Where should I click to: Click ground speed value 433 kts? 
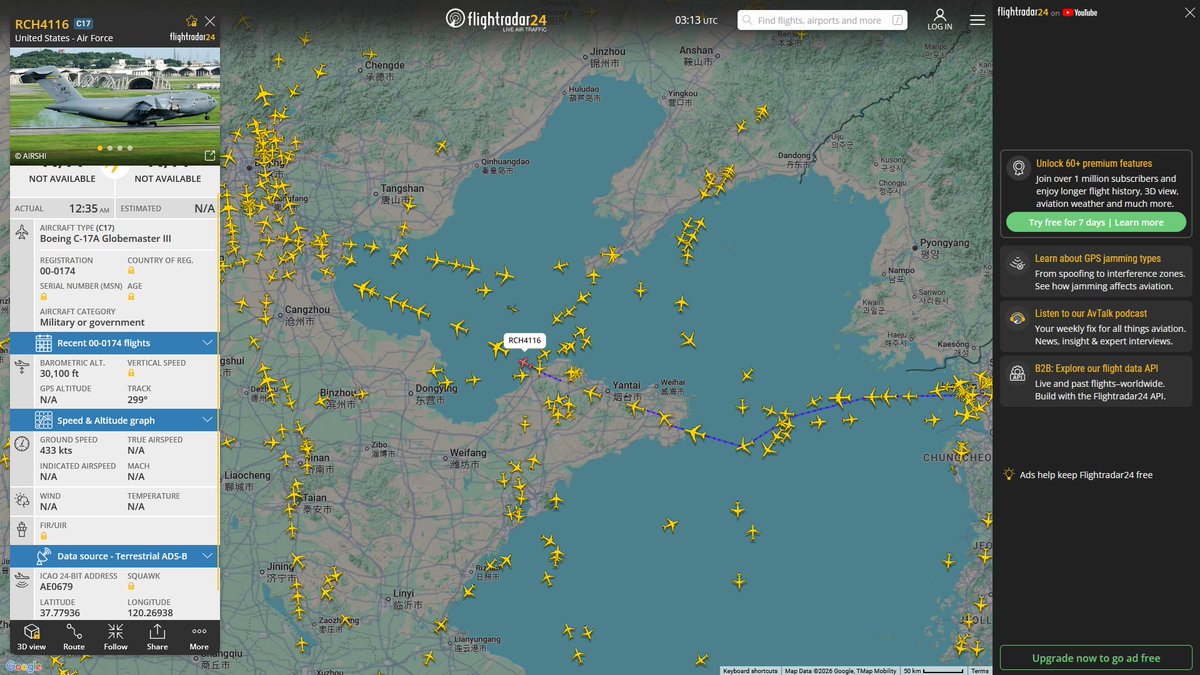(58, 451)
